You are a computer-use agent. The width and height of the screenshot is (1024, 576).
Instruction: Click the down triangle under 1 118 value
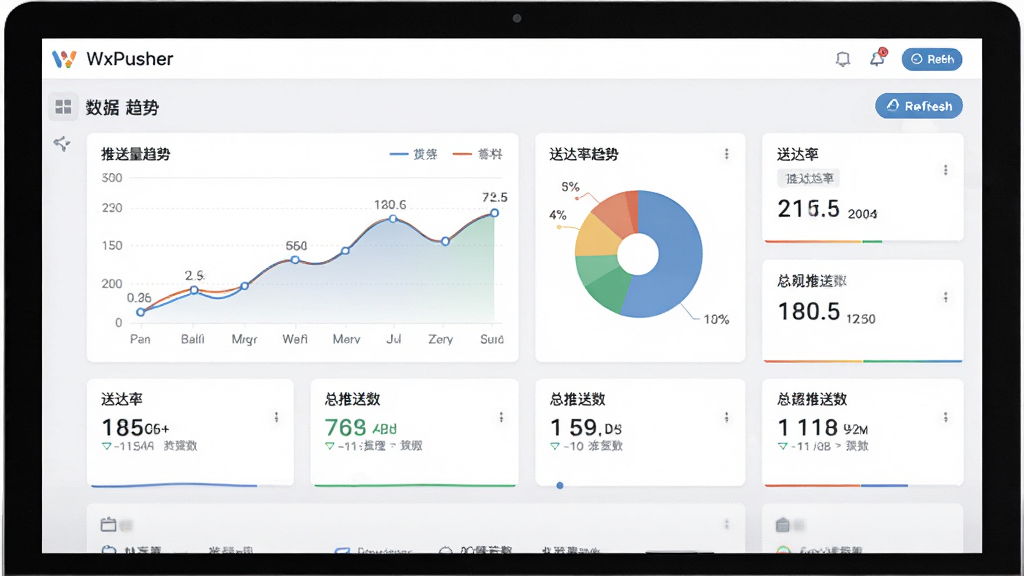pyautogui.click(x=782, y=446)
